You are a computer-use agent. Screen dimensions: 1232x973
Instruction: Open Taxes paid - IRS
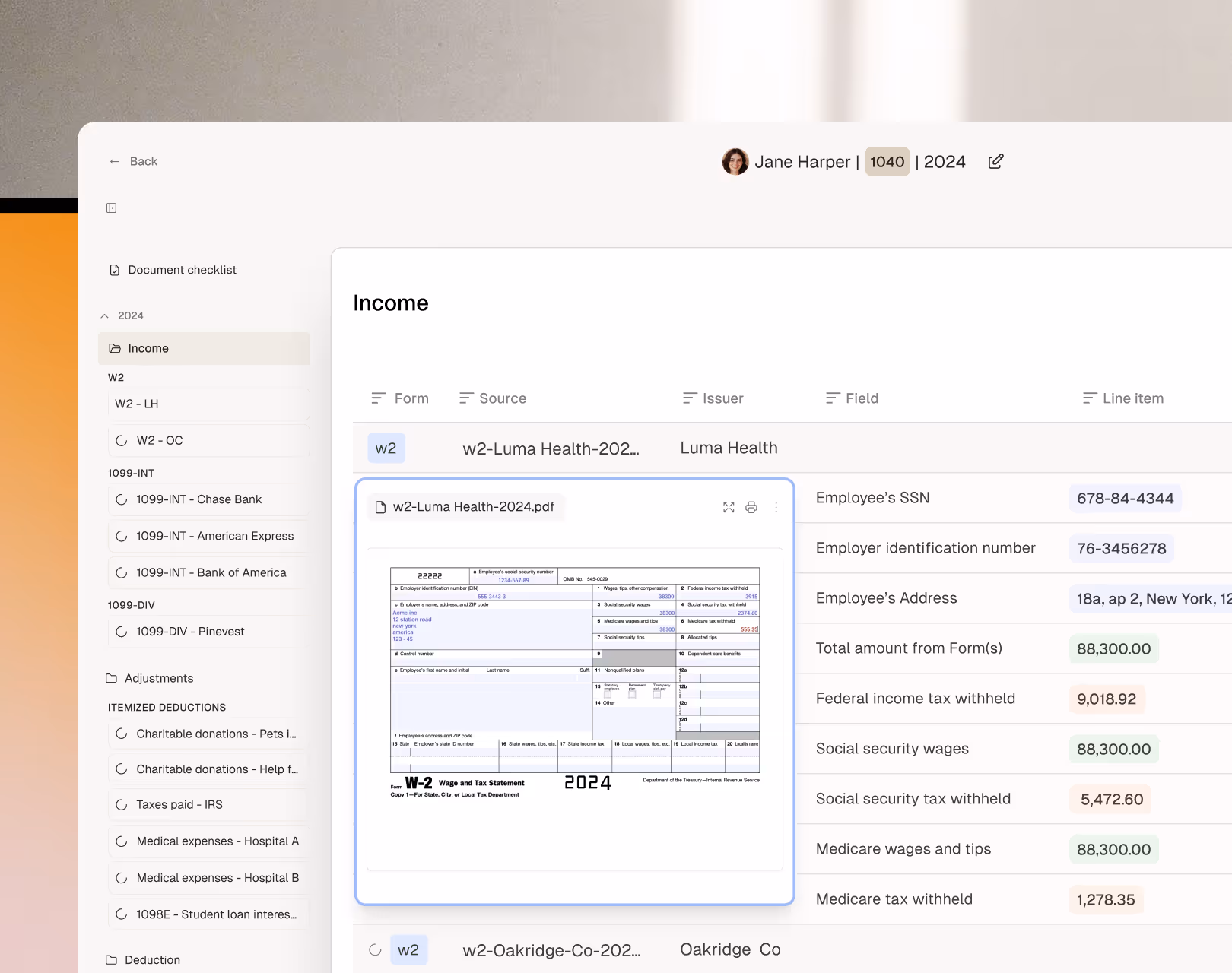point(208,804)
